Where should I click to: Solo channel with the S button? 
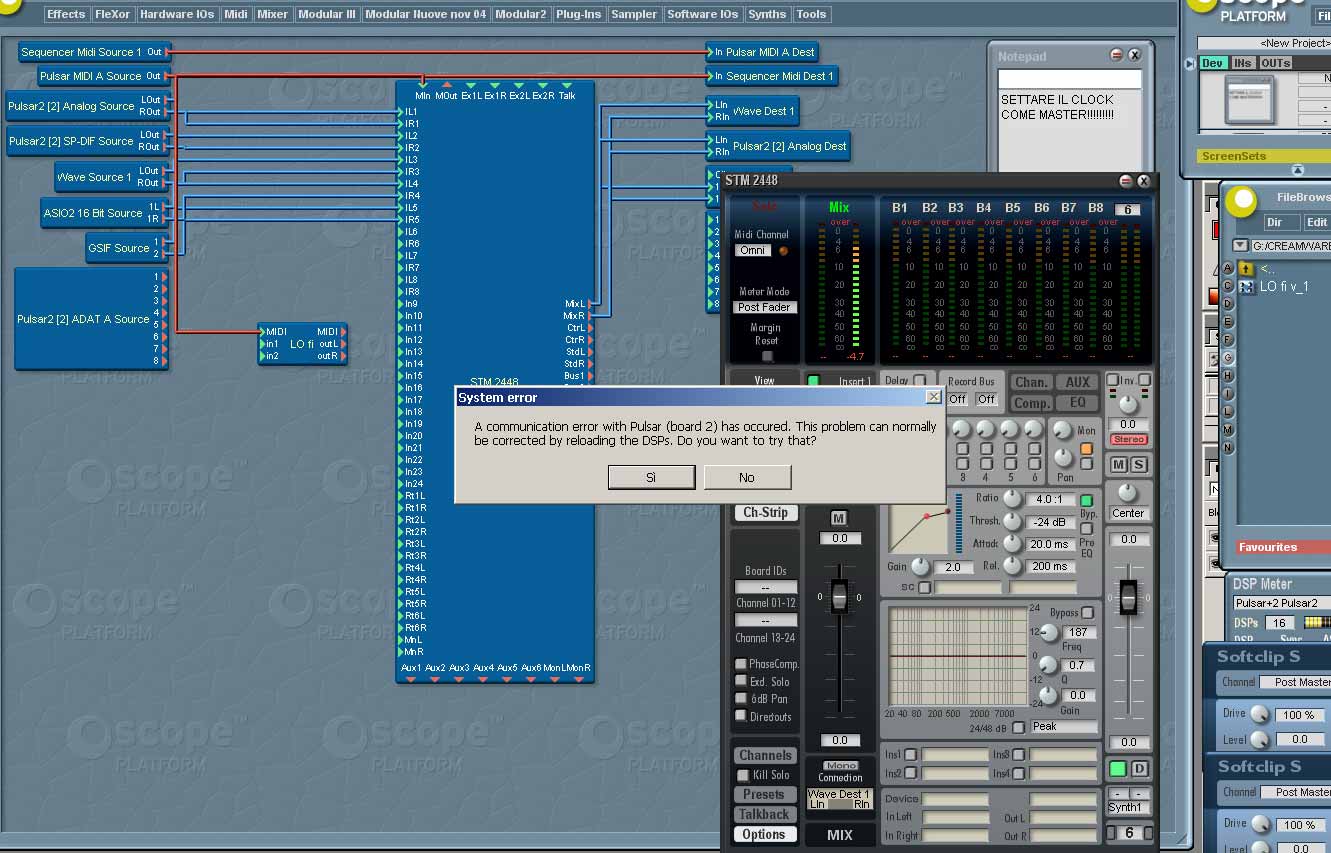pyautogui.click(x=1138, y=465)
